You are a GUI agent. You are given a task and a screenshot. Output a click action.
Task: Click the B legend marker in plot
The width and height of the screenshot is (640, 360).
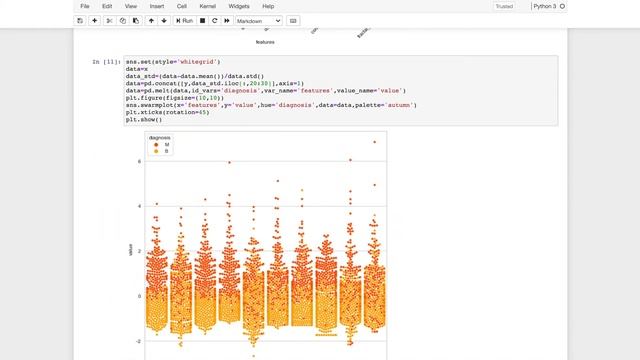pyautogui.click(x=156, y=151)
